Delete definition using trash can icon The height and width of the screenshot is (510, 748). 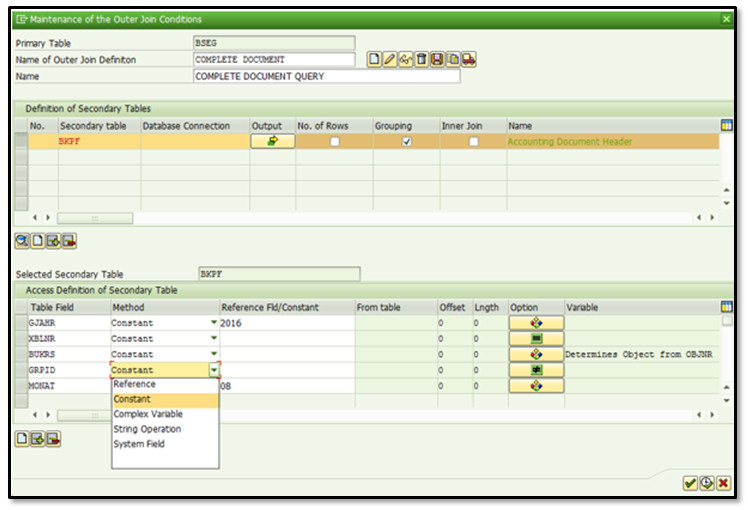click(x=421, y=60)
